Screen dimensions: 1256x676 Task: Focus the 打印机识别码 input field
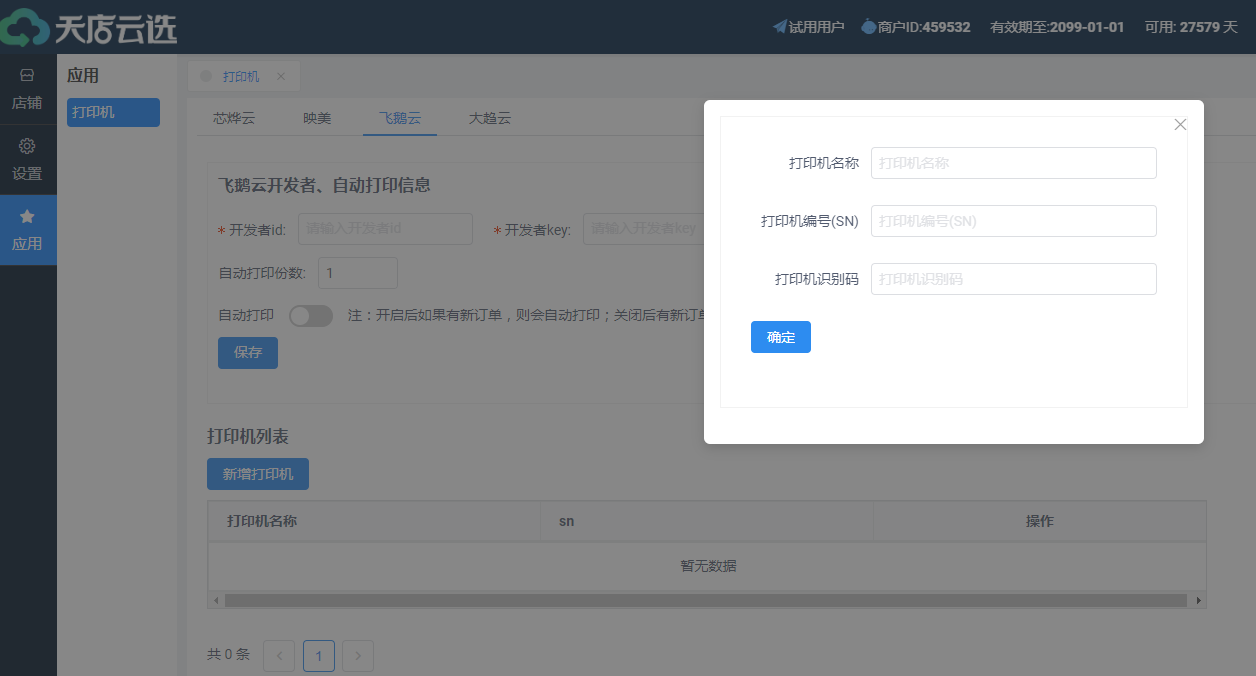pyautogui.click(x=1014, y=279)
